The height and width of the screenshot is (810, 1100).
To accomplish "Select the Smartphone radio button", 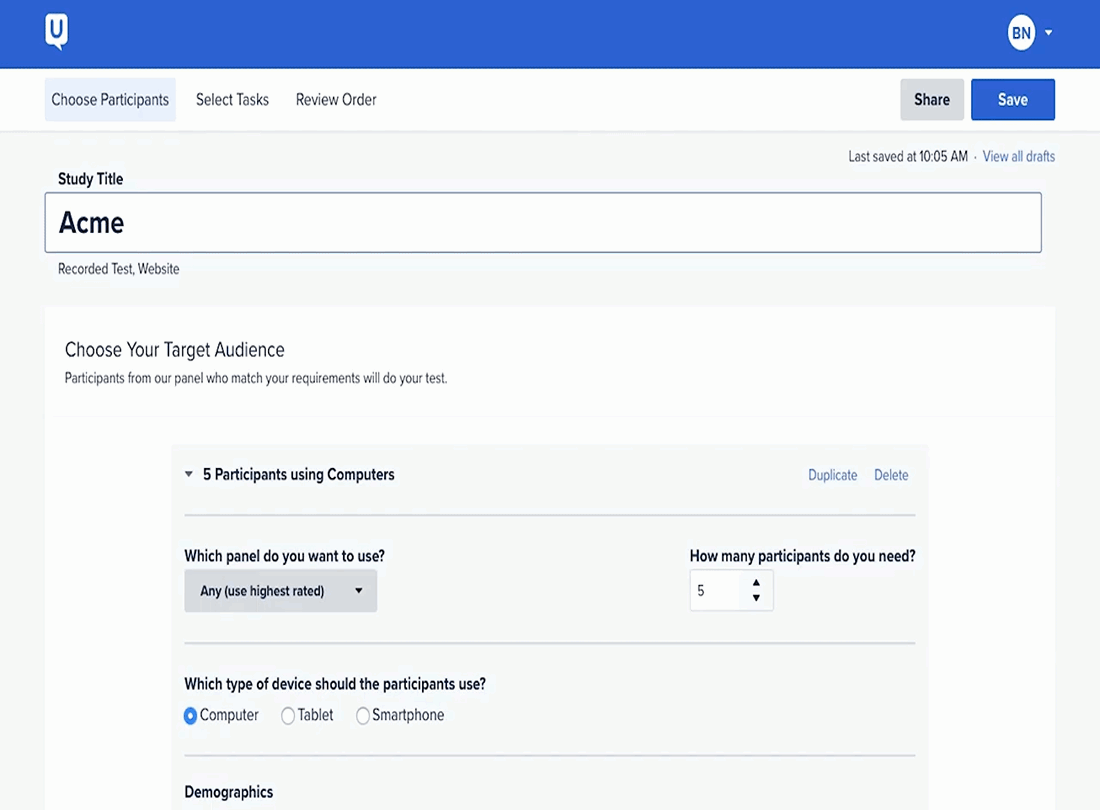I will point(363,716).
